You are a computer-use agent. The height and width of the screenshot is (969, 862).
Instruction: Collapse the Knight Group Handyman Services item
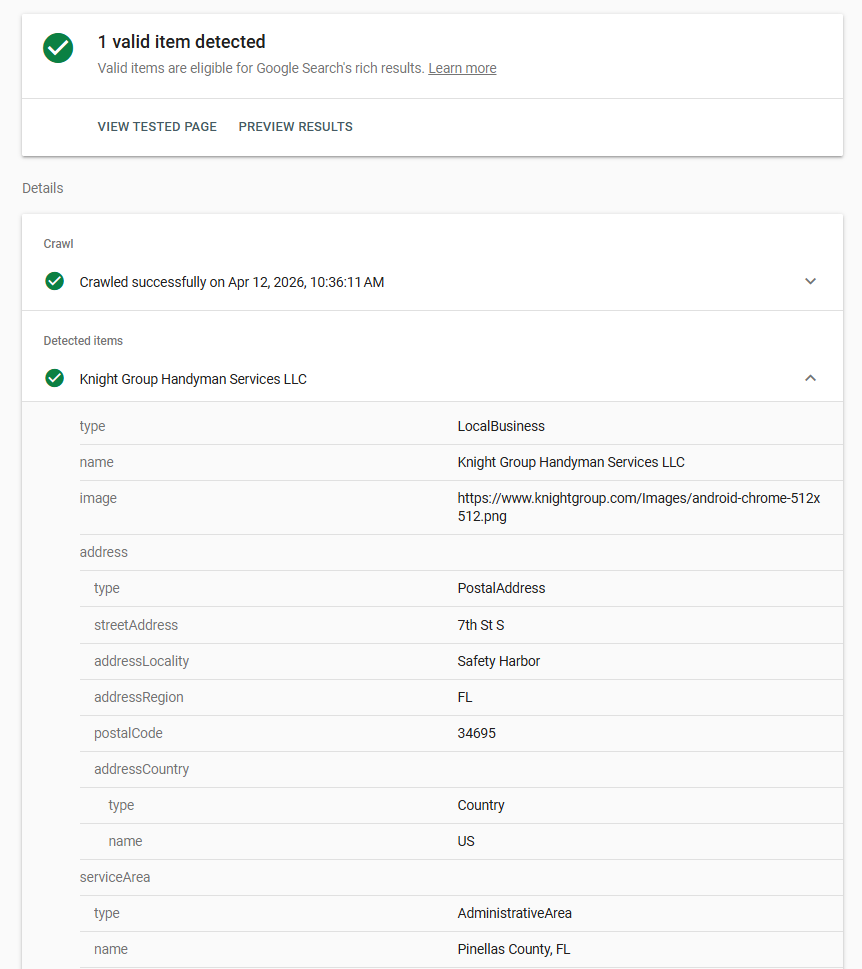810,378
